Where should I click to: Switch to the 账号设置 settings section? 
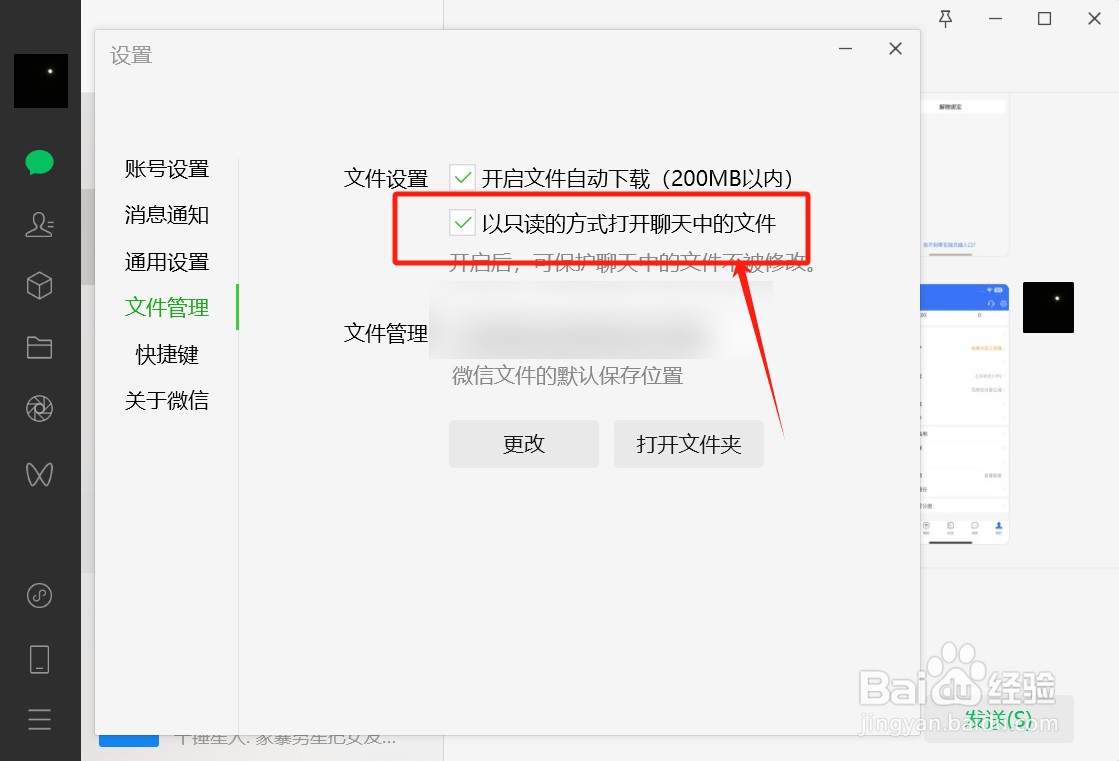point(166,169)
